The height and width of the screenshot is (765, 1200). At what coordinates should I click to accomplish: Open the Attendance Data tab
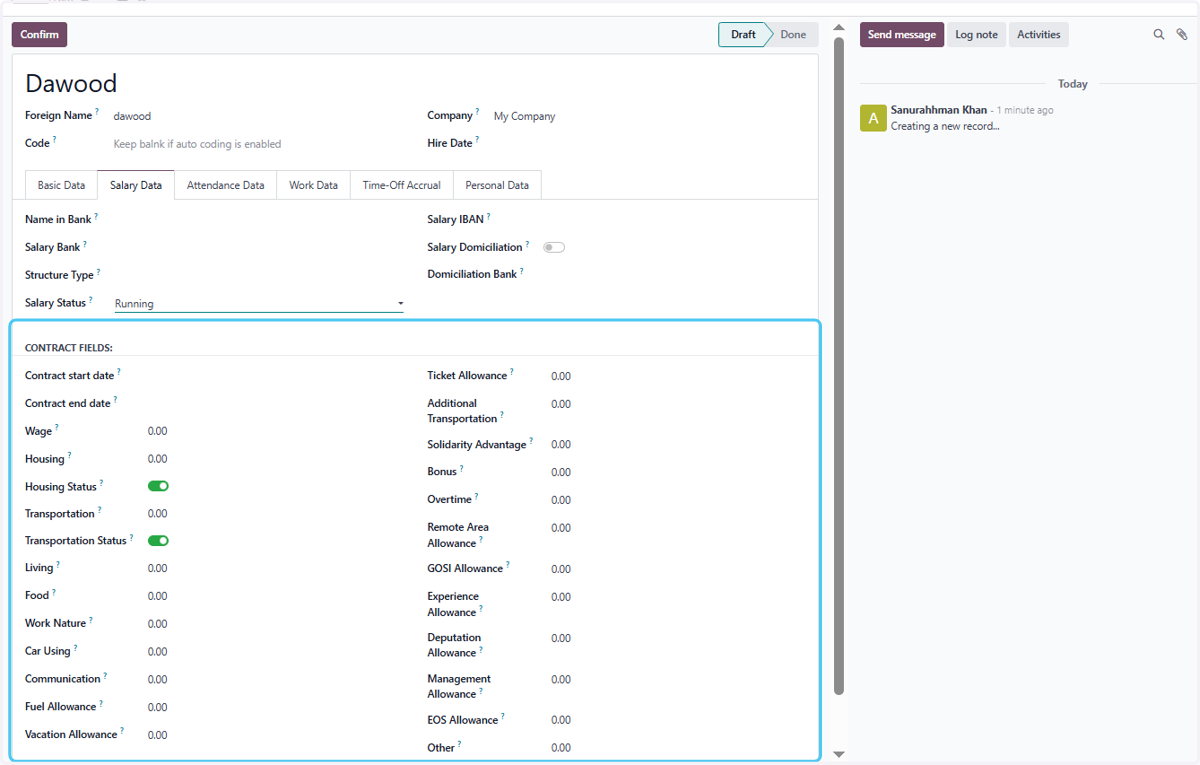coord(225,185)
